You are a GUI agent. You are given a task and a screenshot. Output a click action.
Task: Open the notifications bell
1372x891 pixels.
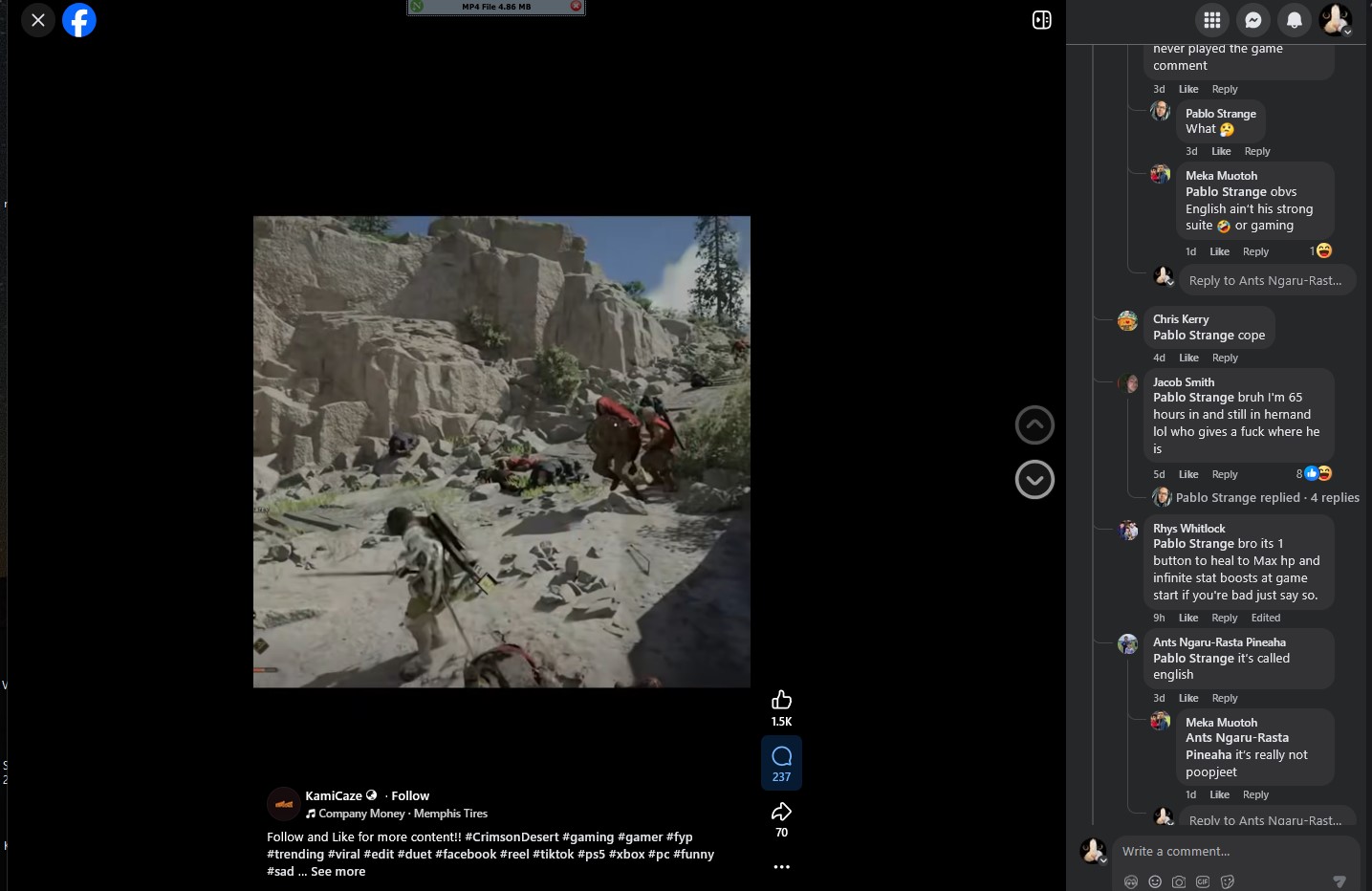[x=1295, y=20]
